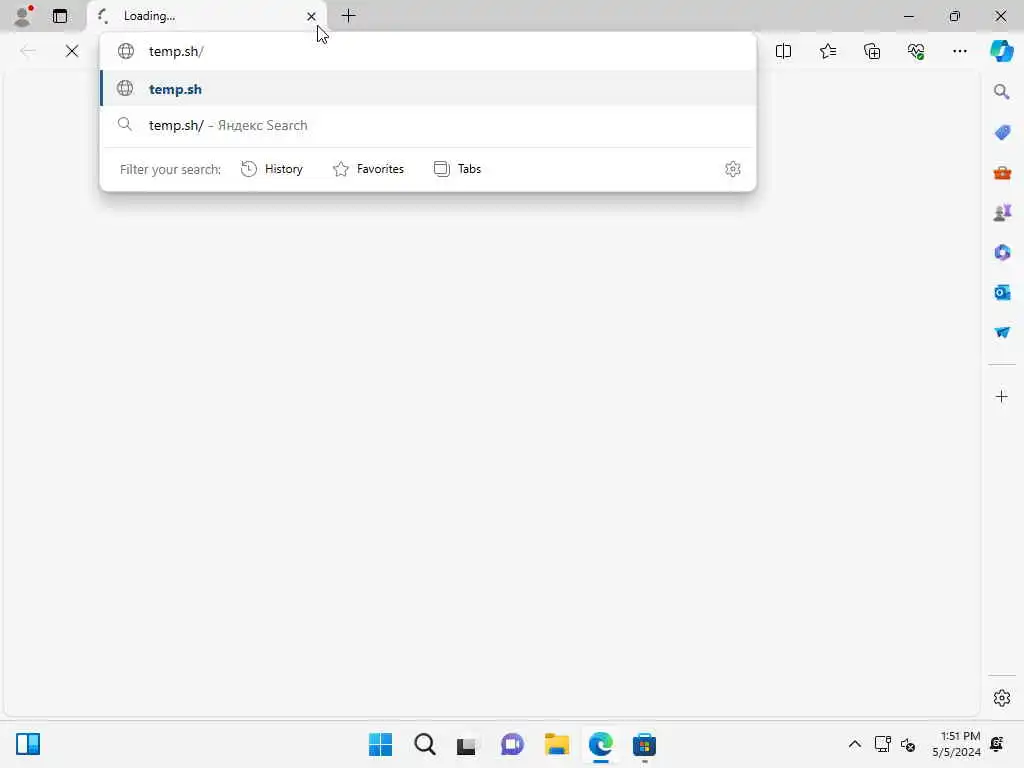Open the sidebar Games icon

click(x=1002, y=213)
